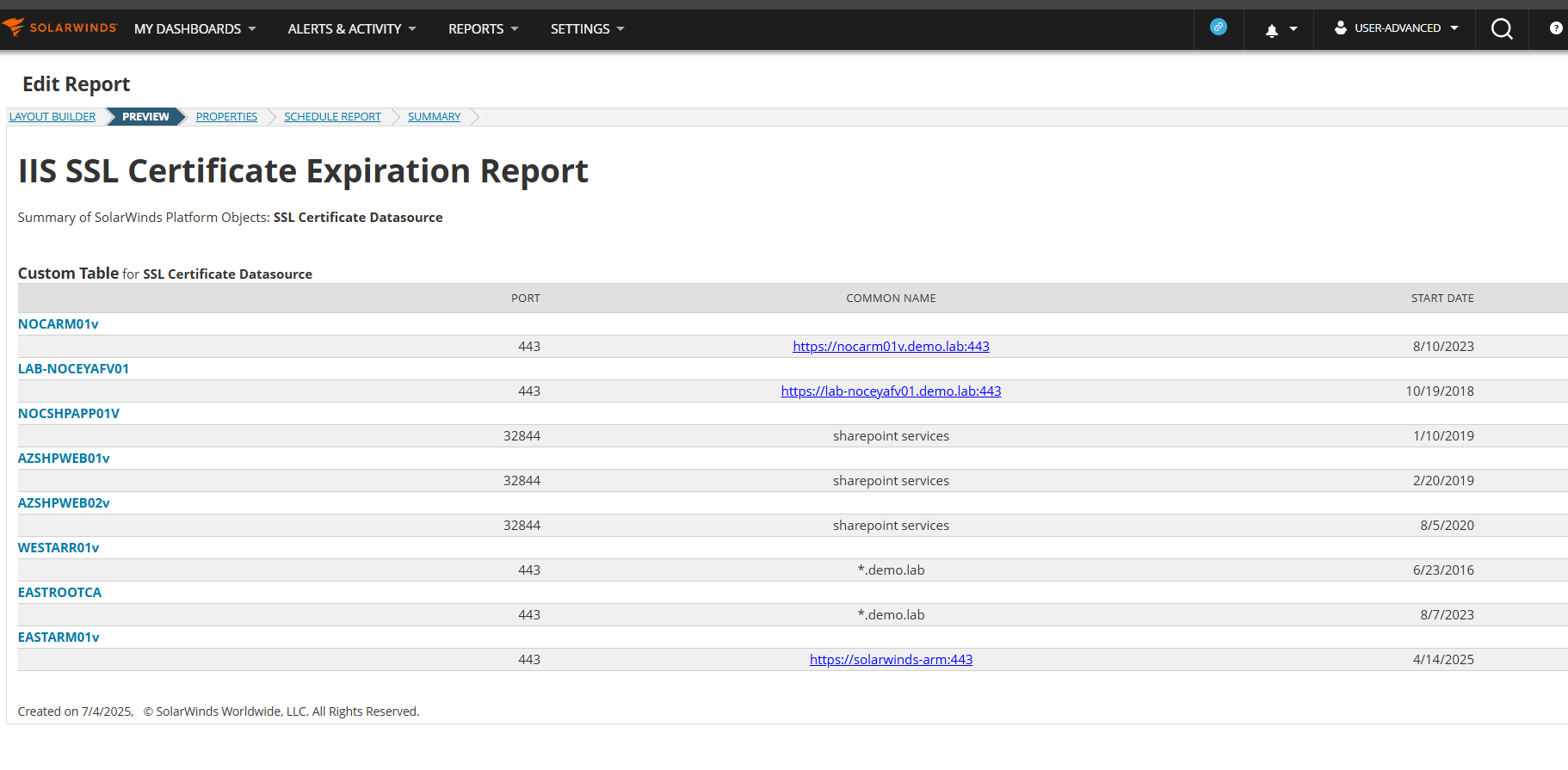Screen dimensions: 1568x770
Task: Click port 443 in the EASTARM01v row
Action: [x=529, y=660]
